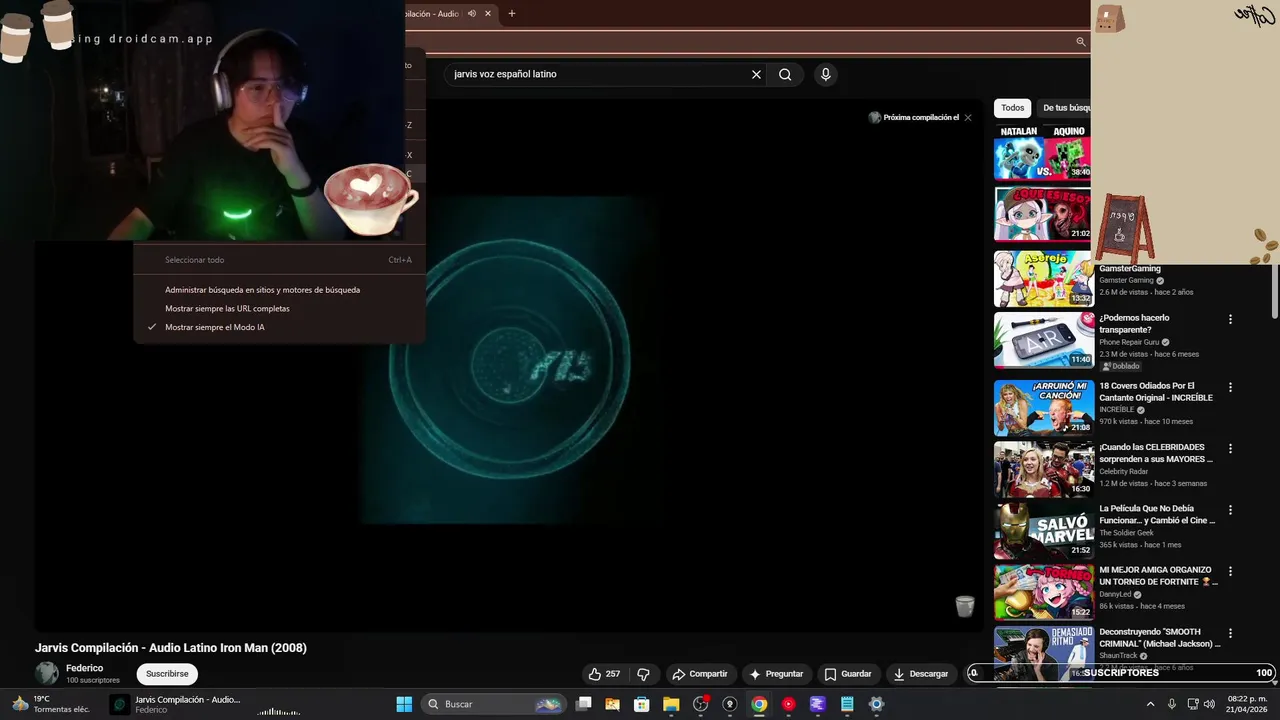This screenshot has width=1280, height=720.
Task: Open the Settings gear in taskbar
Action: [876, 704]
